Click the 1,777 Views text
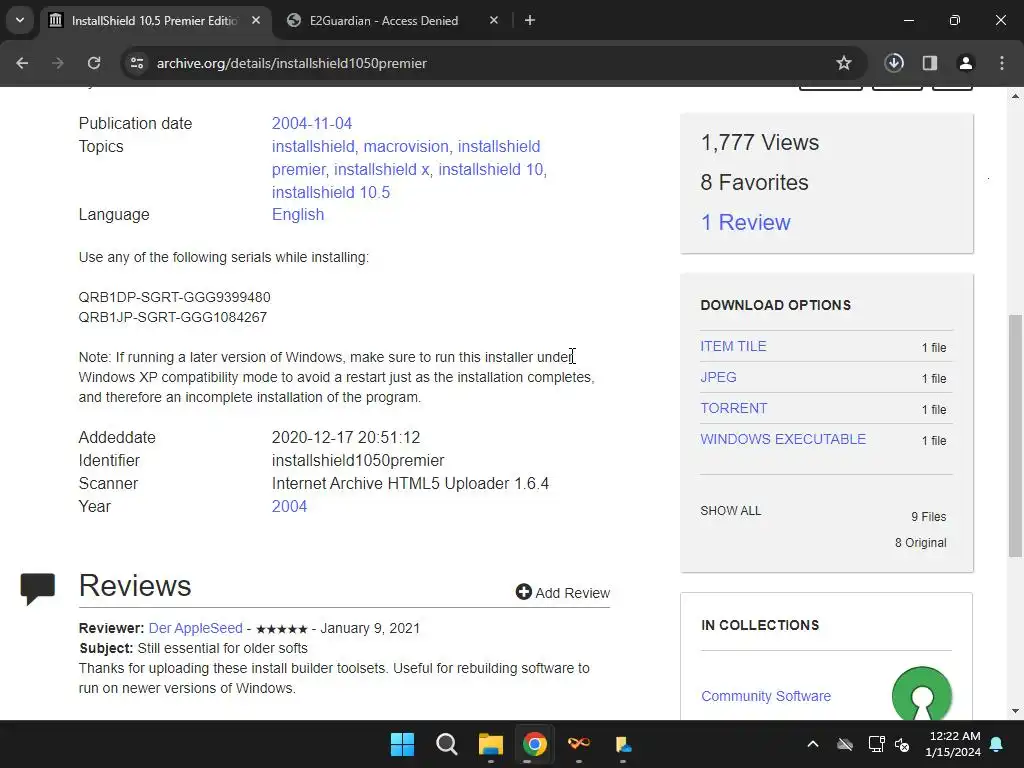The image size is (1024, 768). click(x=760, y=142)
